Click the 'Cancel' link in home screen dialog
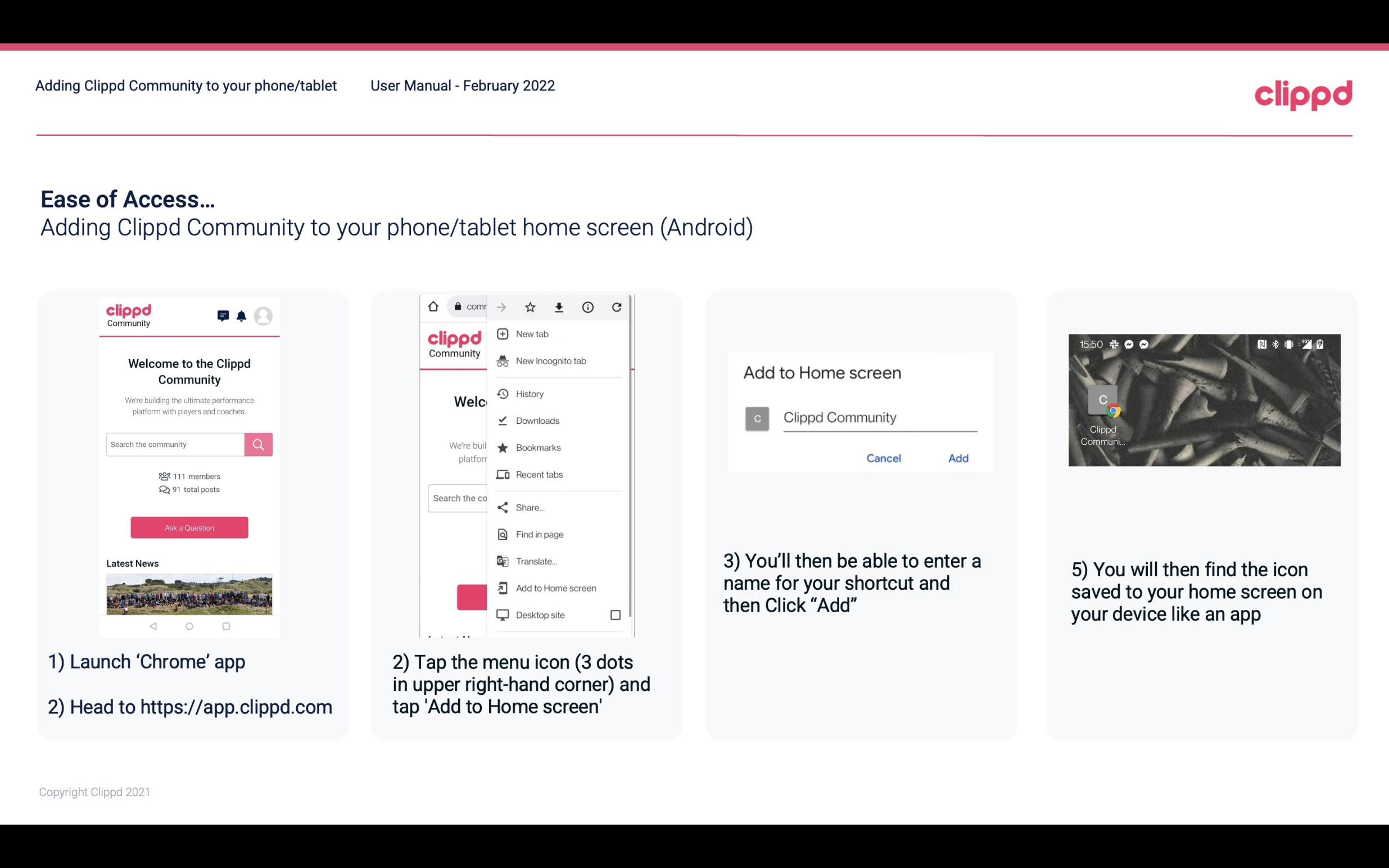The image size is (1389, 868). (883, 458)
